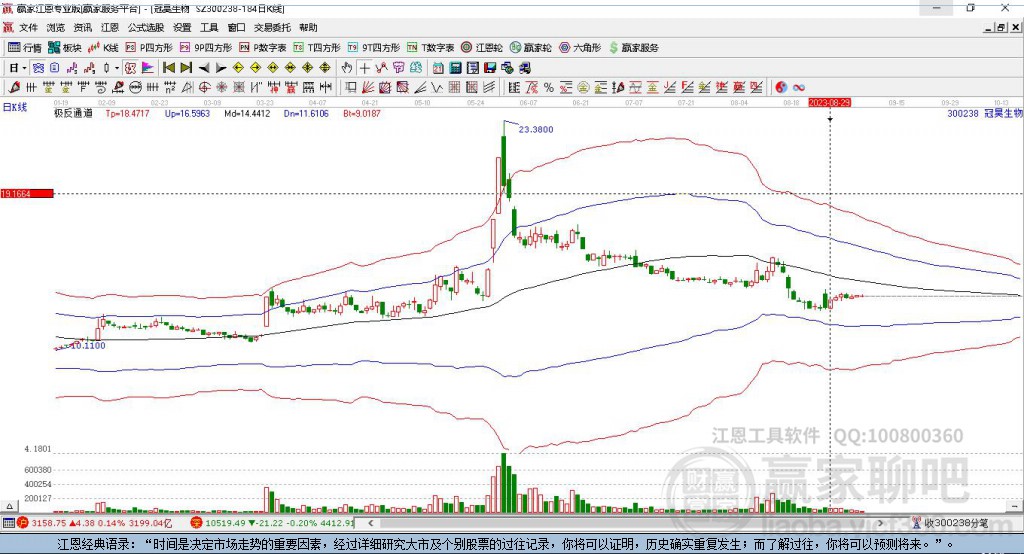Open the 行情 quotes view
This screenshot has width=1024, height=554.
pos(24,48)
